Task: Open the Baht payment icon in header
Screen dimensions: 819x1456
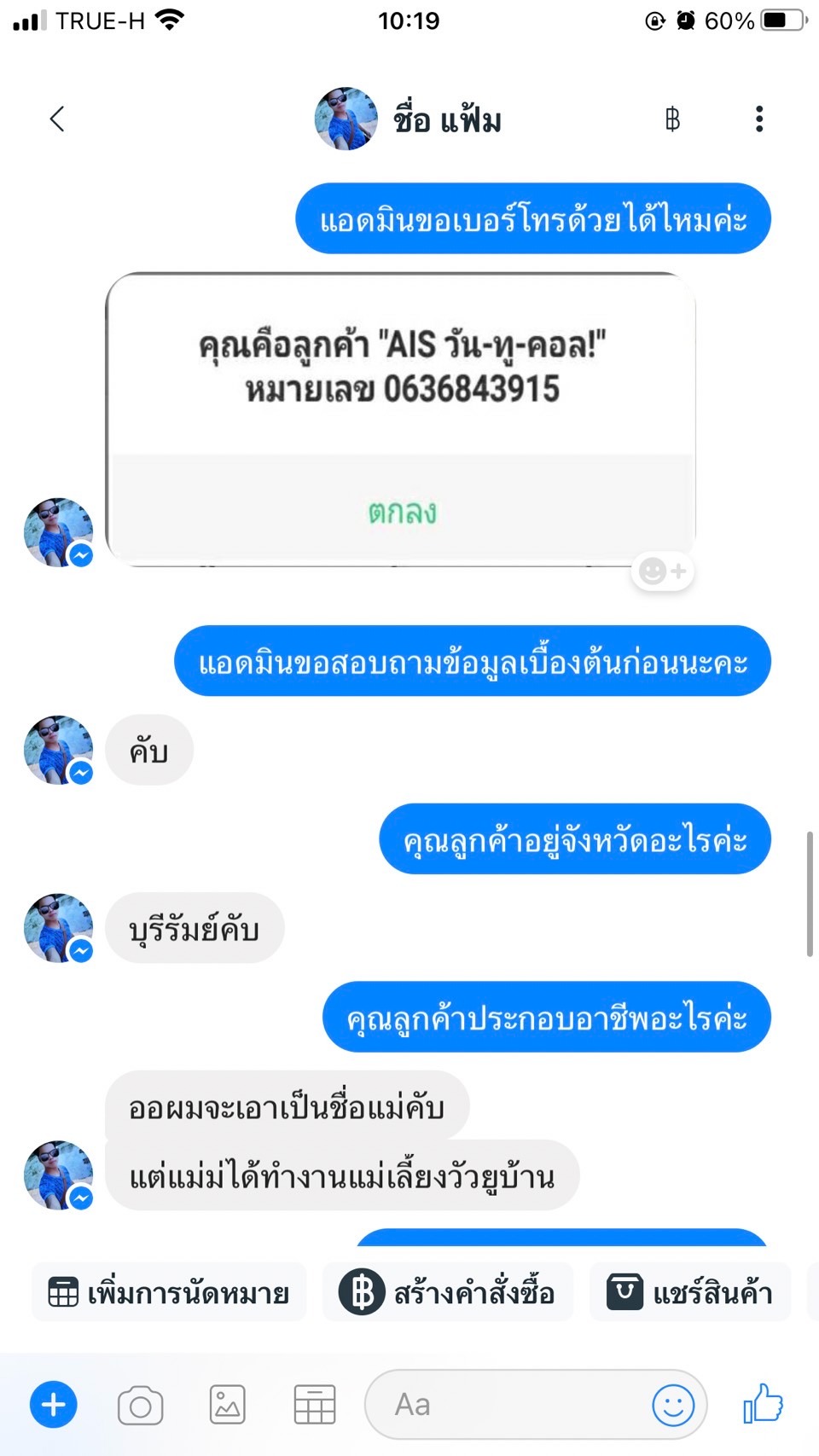Action: pyautogui.click(x=672, y=119)
